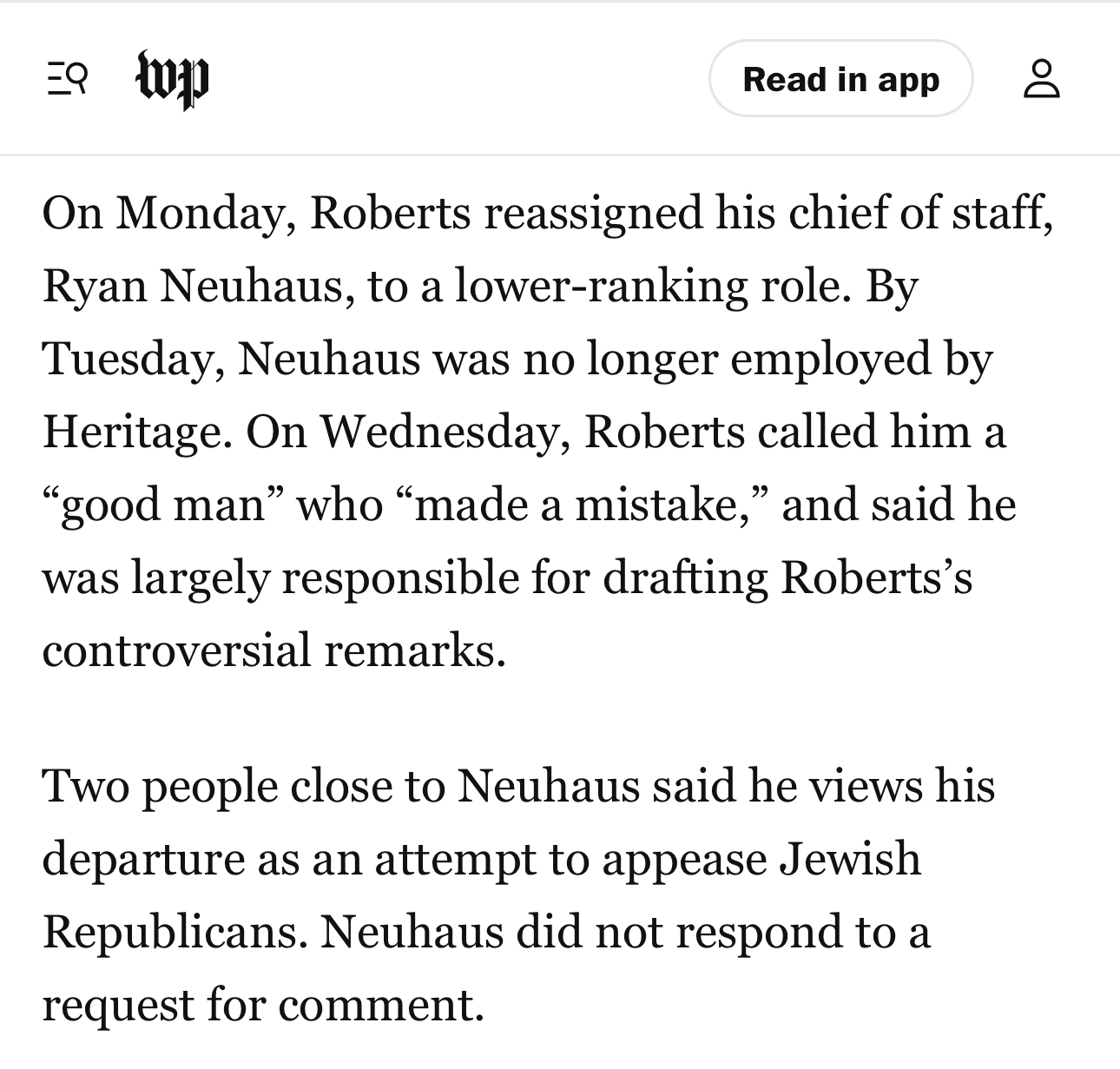This screenshot has height=1069, width=1120.
Task: Click the word "Republicans" in the last paragraph
Action: click(x=174, y=932)
